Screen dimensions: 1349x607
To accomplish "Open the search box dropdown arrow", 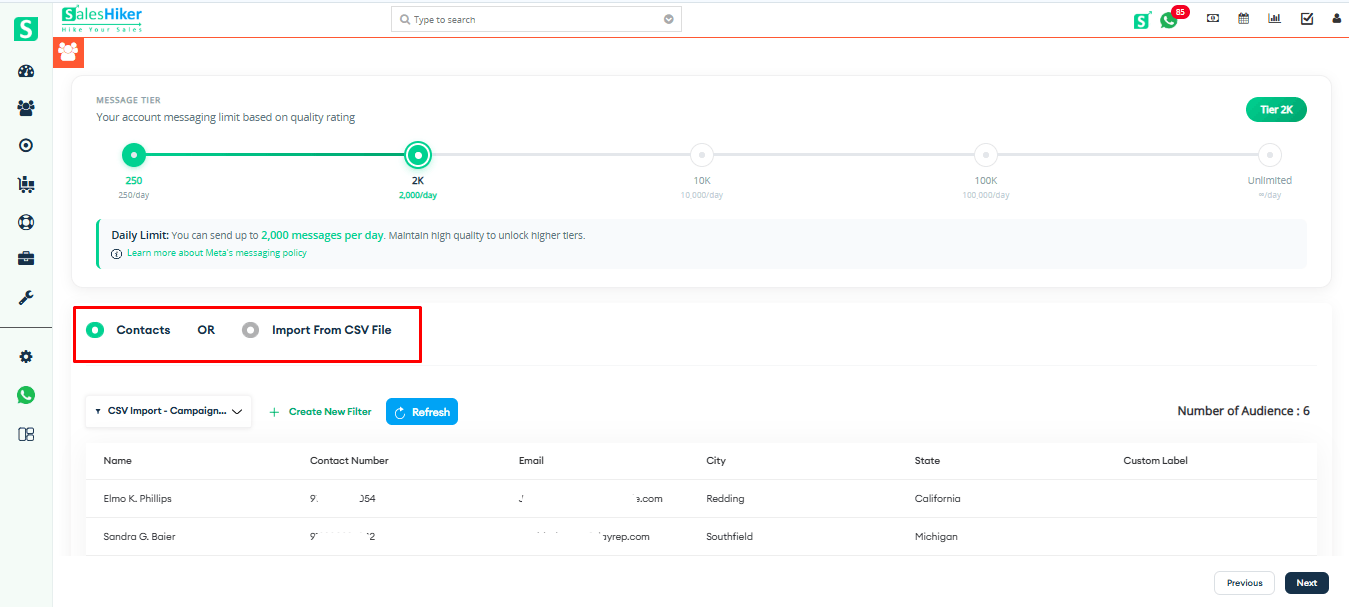I will [669, 20].
